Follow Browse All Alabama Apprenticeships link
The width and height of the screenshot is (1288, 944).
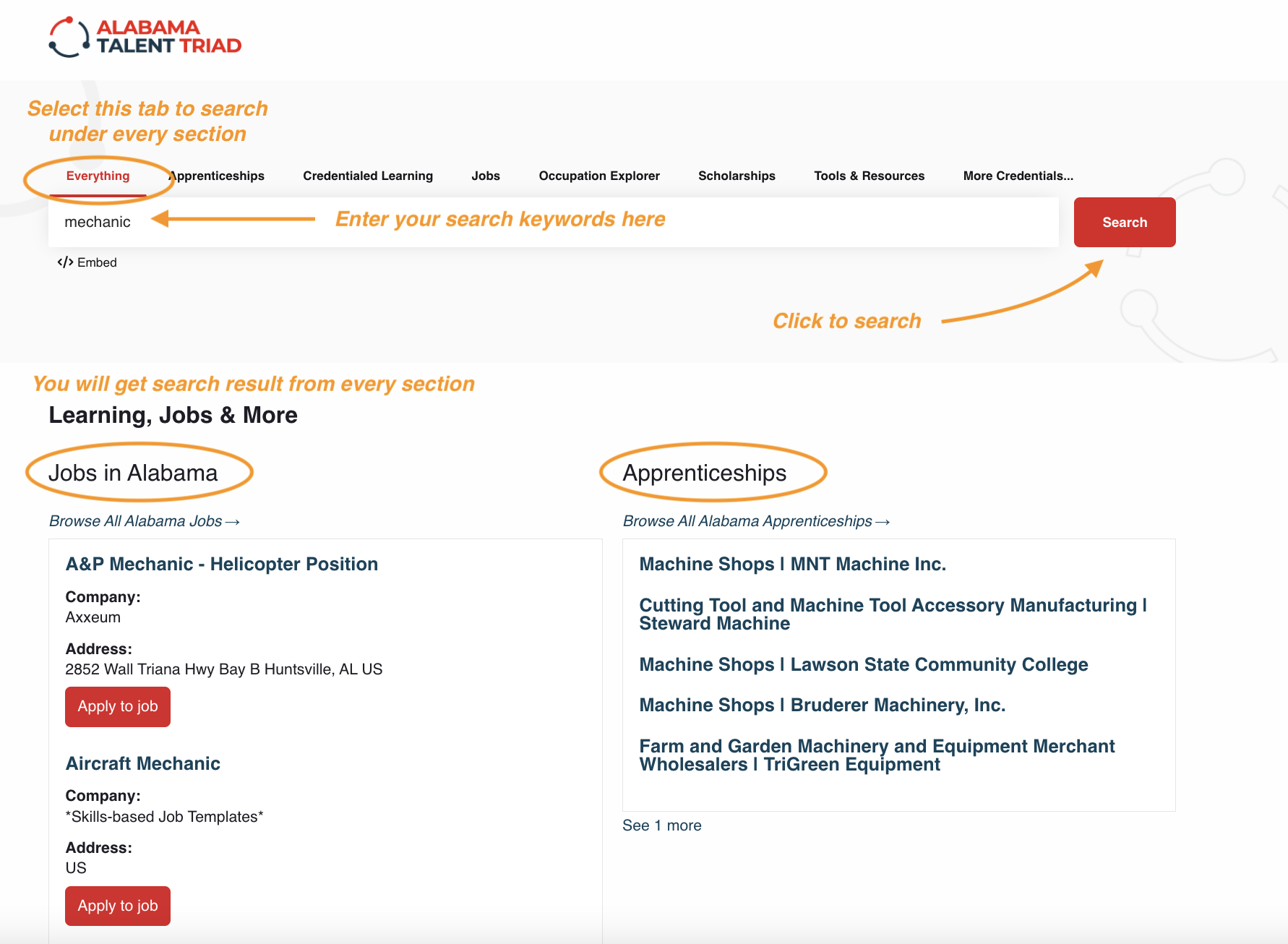[x=755, y=521]
